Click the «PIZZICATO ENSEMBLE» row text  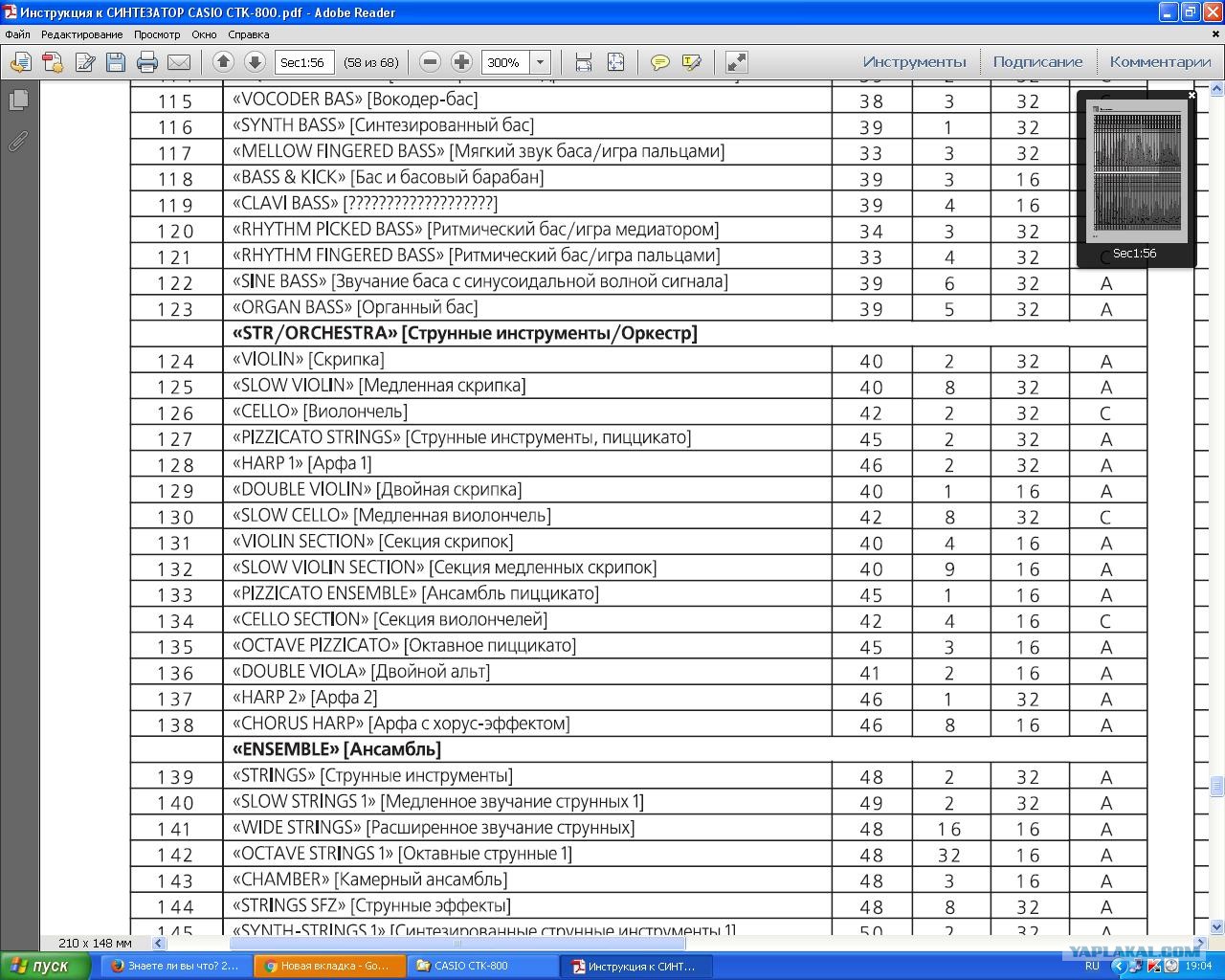415,593
